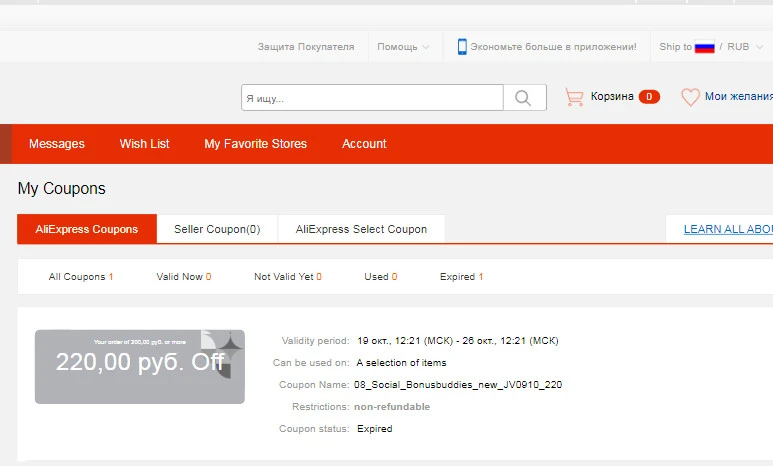This screenshot has height=466, width=773.
Task: Filter by Valid Now coupons
Action: coord(183,277)
